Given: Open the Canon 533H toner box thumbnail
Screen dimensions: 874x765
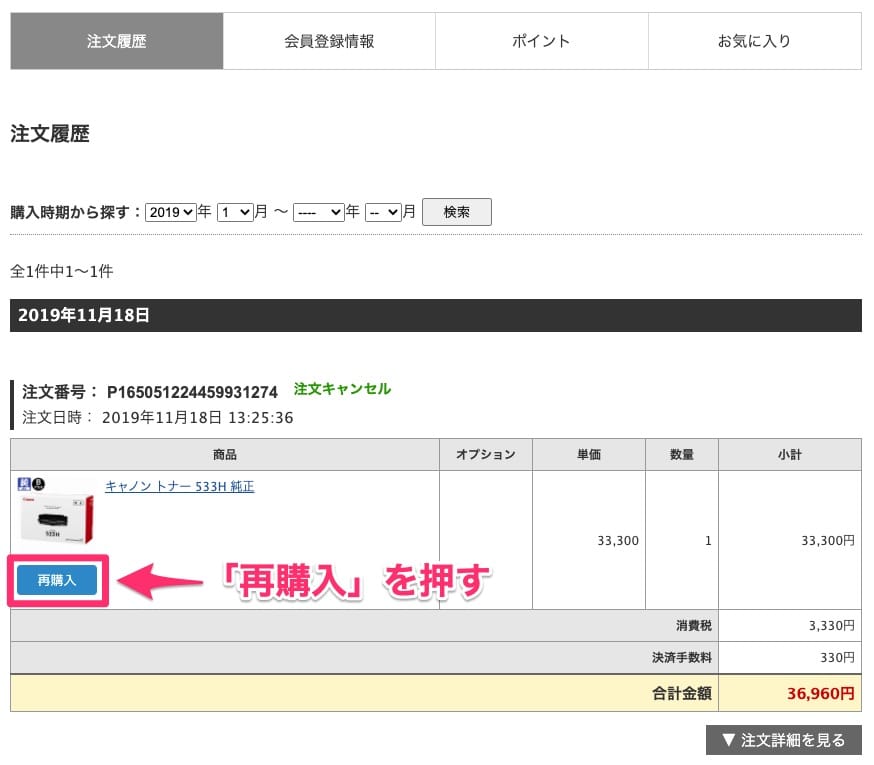Looking at the screenshot, I should pos(57,518).
